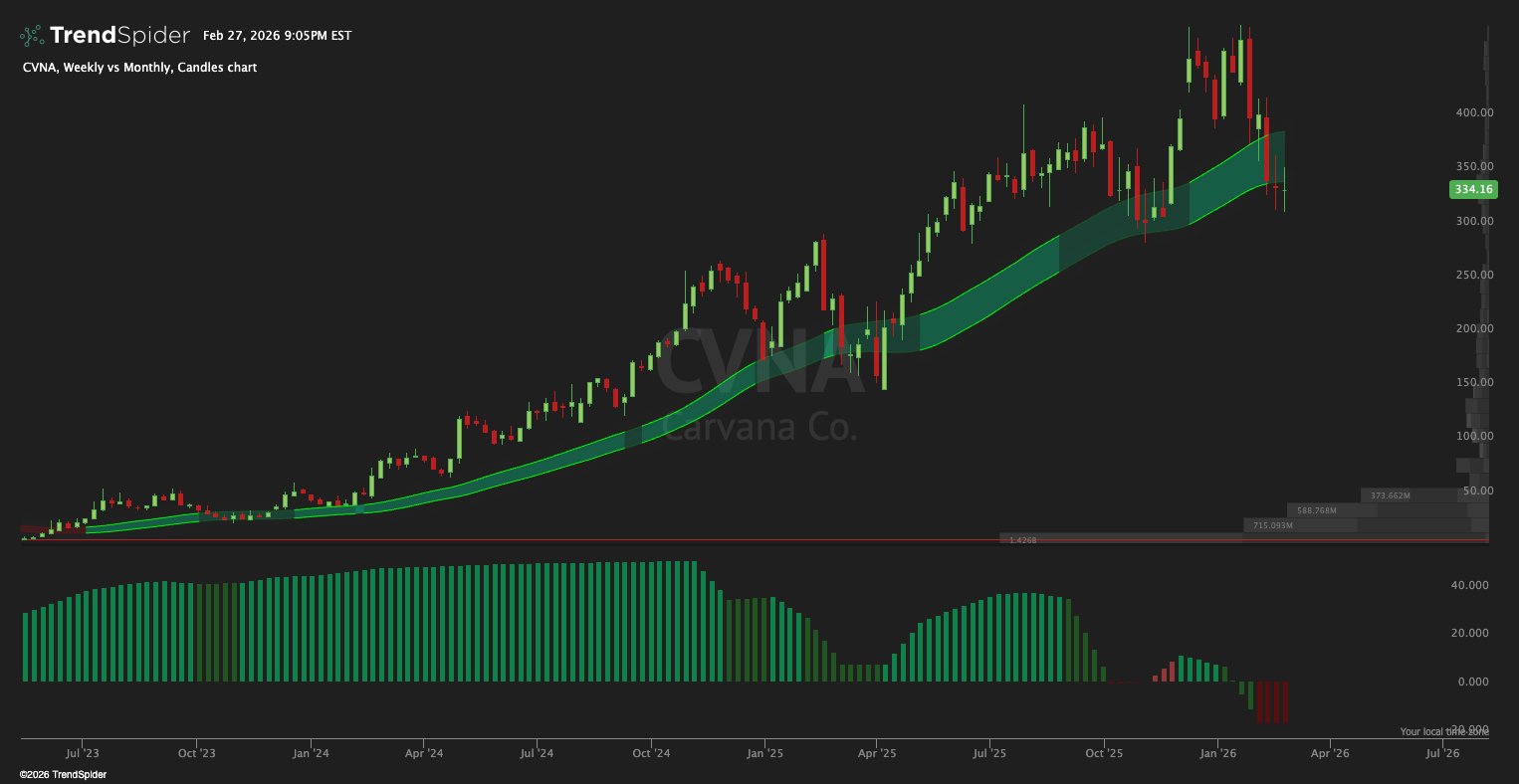Click the 50.00 price axis label
The width and height of the screenshot is (1519, 784).
click(1476, 490)
